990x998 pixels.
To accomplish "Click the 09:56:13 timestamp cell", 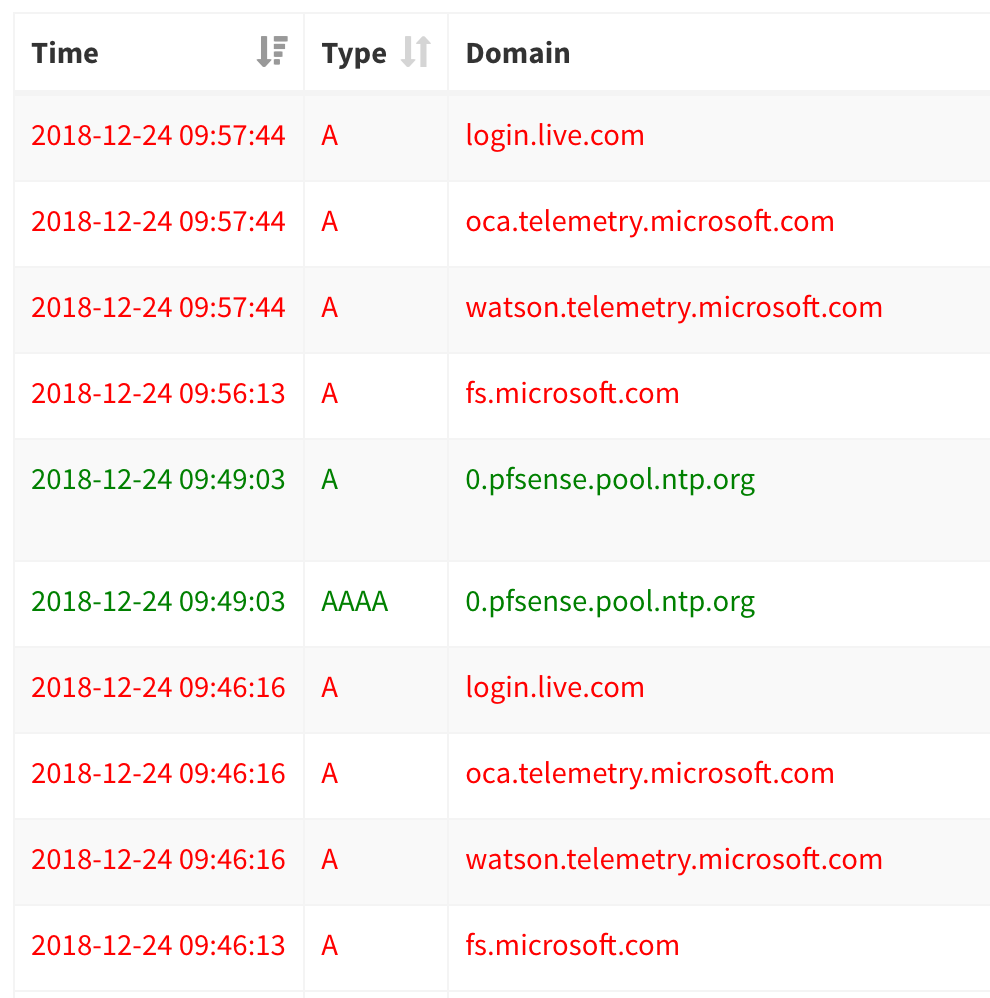I will [158, 393].
